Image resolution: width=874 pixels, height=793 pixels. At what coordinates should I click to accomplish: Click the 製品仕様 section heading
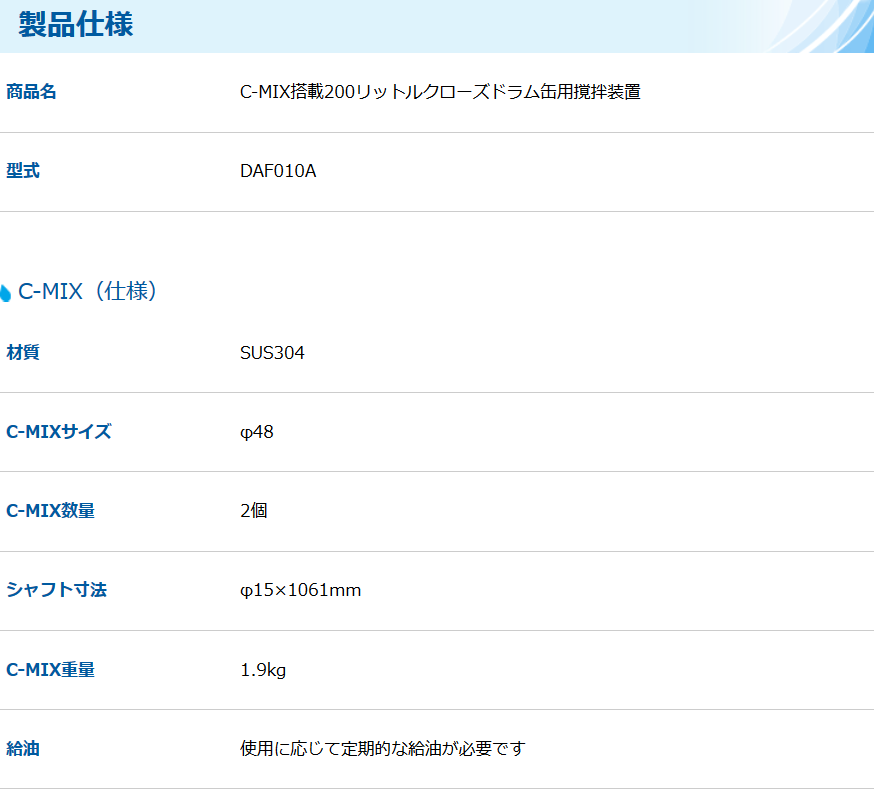tap(76, 25)
